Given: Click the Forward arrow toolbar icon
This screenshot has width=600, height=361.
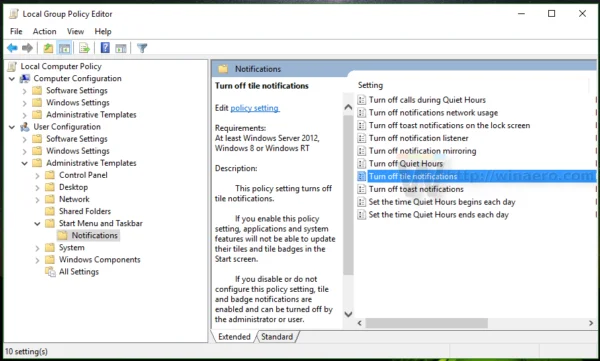Looking at the screenshot, I should (27, 48).
